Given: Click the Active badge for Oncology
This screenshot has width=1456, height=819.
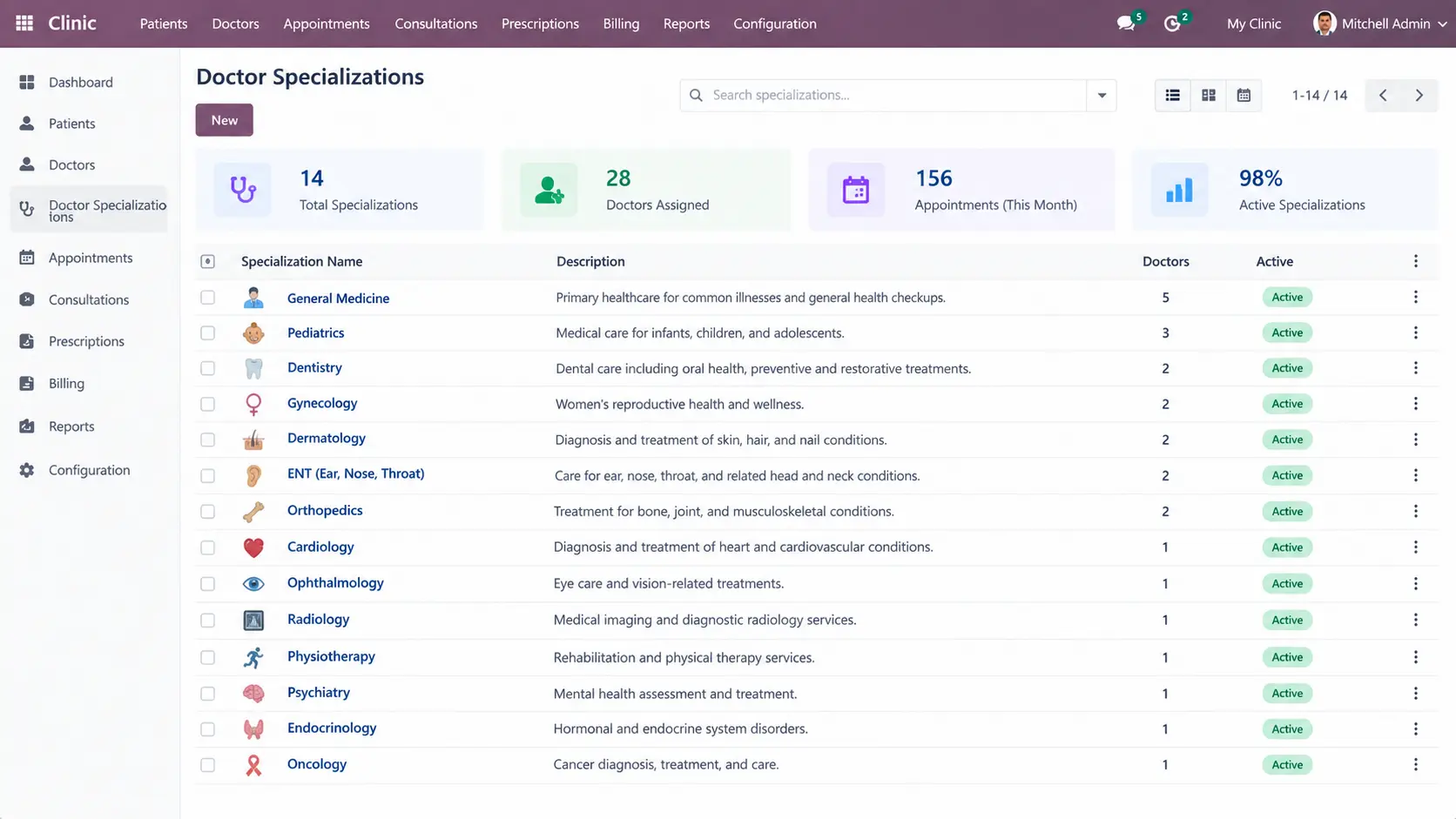Looking at the screenshot, I should (1287, 765).
